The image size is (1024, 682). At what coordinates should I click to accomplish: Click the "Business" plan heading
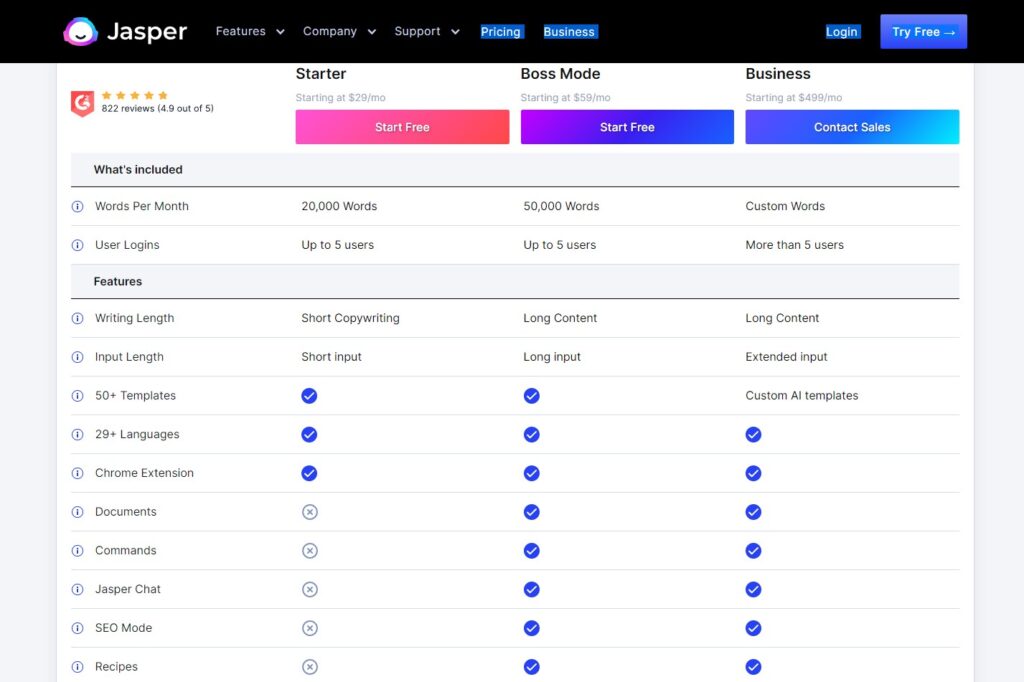click(x=778, y=74)
